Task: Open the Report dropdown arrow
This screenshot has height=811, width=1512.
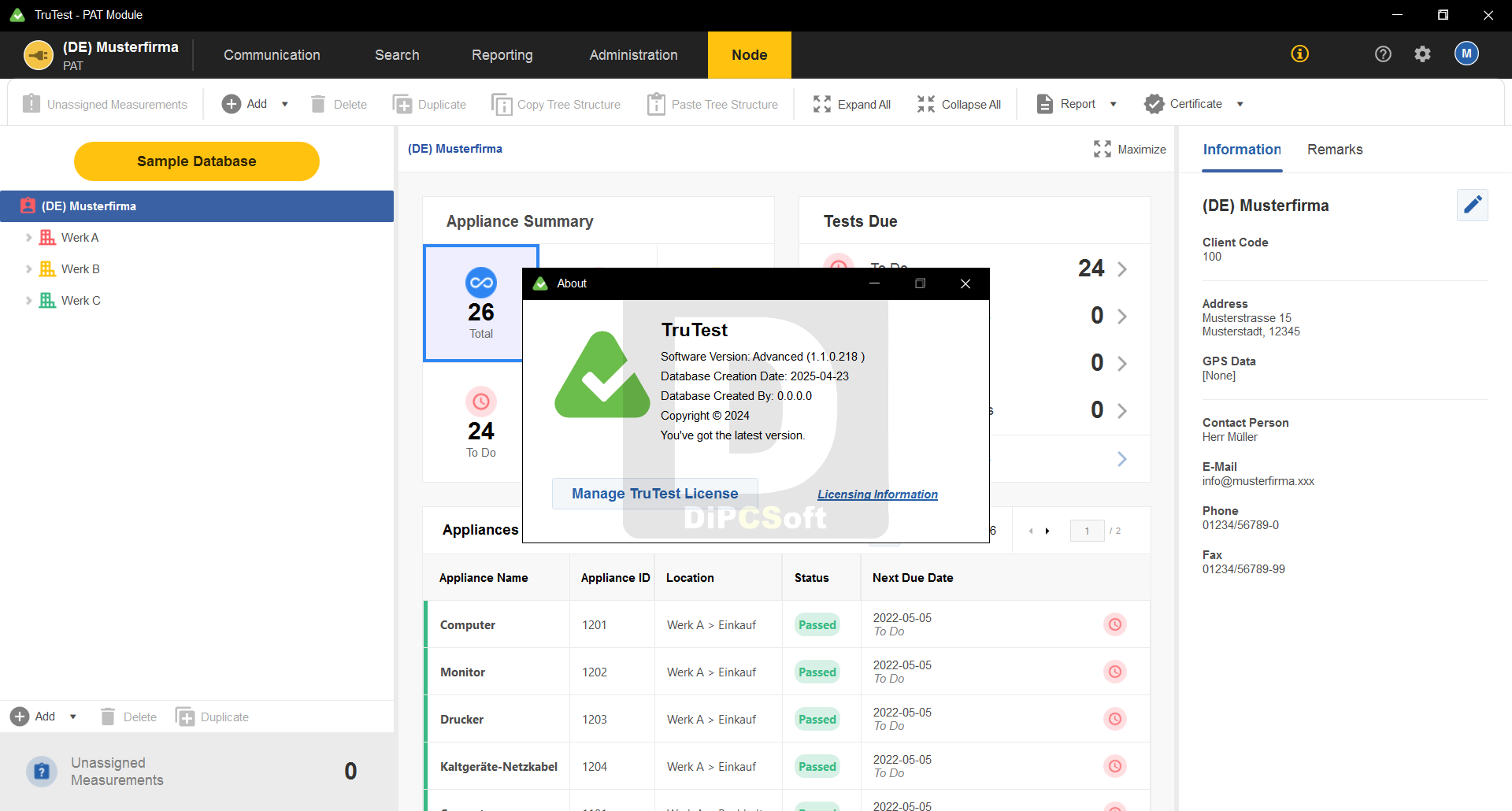Action: click(1113, 104)
